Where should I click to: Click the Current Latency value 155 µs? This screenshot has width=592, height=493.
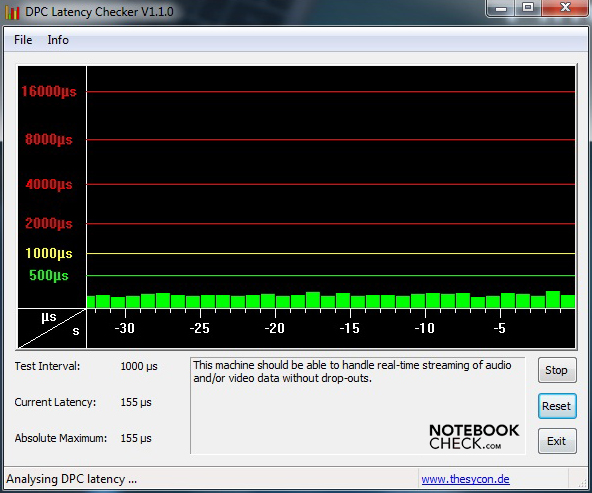click(136, 402)
